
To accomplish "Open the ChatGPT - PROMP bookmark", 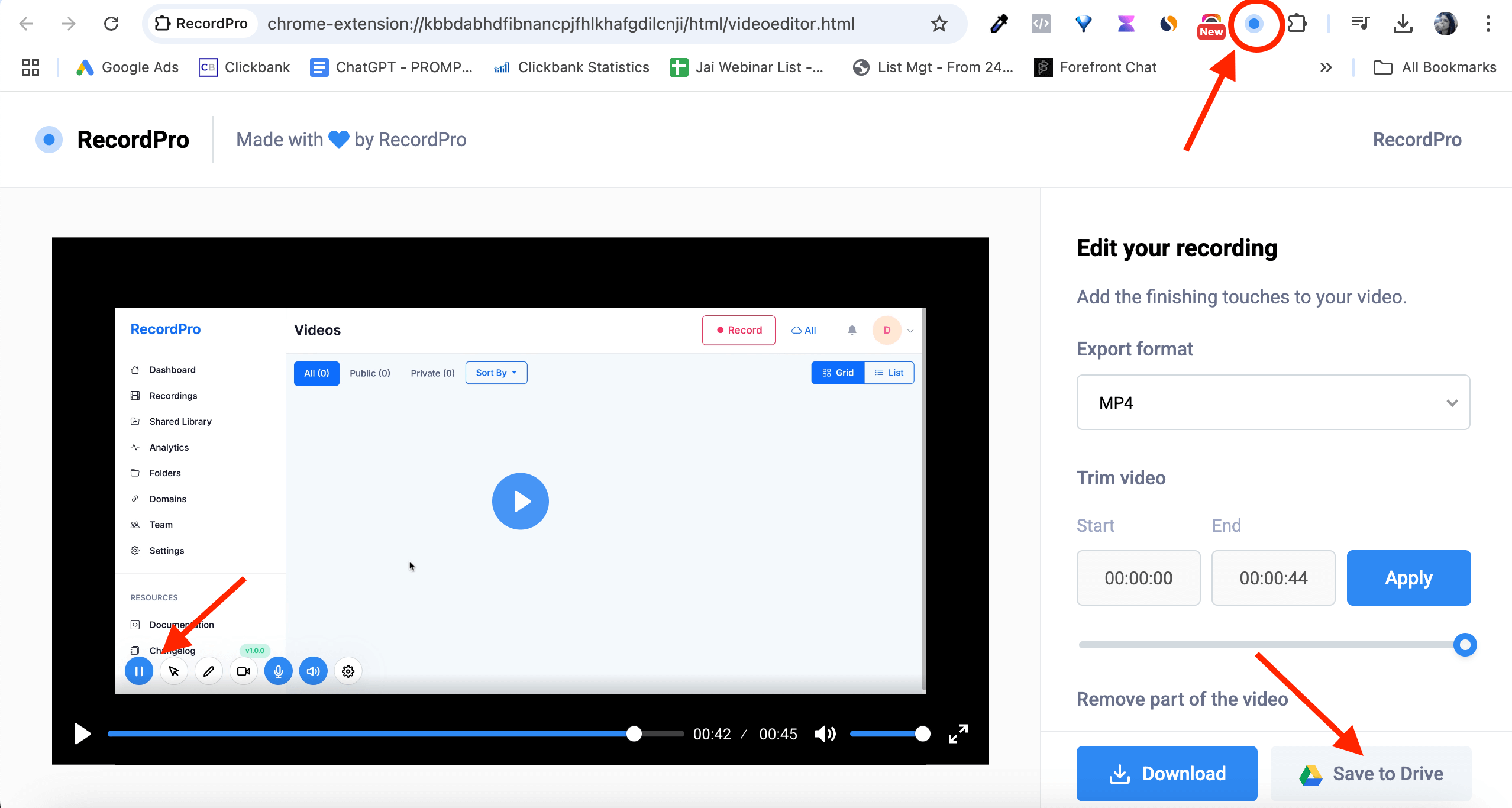I will pos(392,67).
